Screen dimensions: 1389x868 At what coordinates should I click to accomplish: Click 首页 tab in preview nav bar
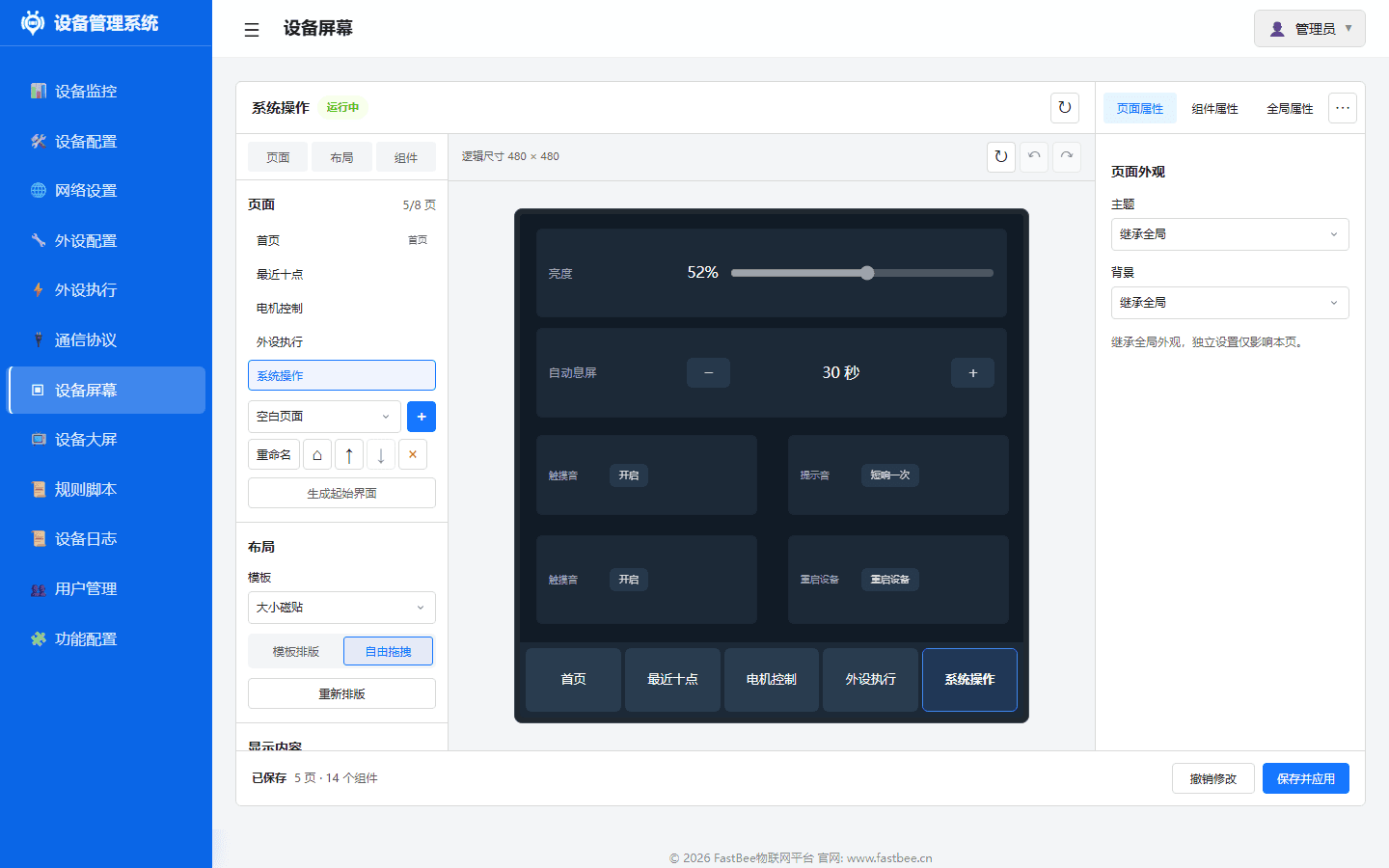coord(573,680)
